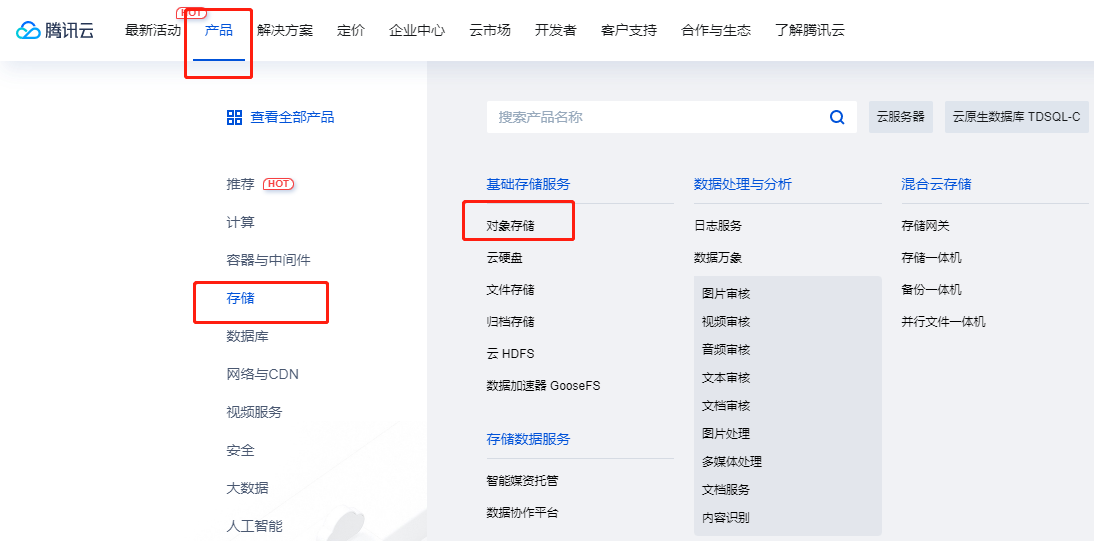Screen dimensions: 1094x541
Task: Open the 文本审核 sub-item
Action: coord(726,378)
